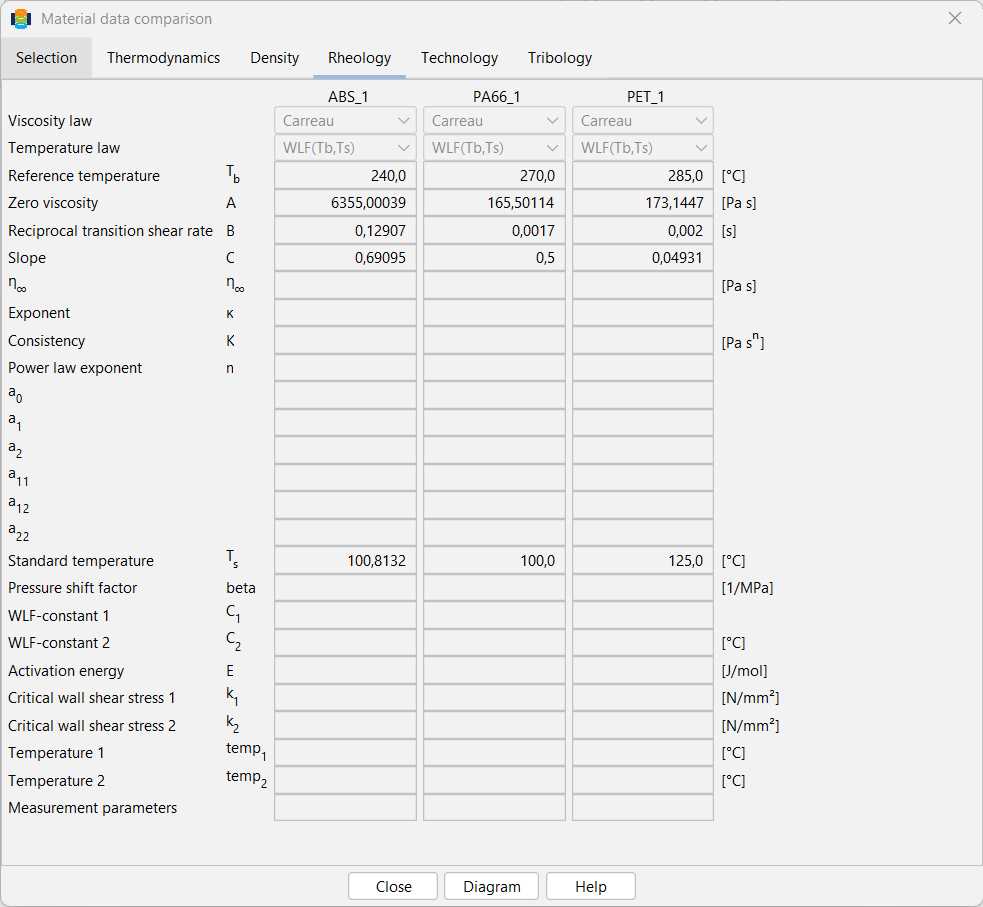
Task: Click the Help button
Action: click(x=591, y=886)
